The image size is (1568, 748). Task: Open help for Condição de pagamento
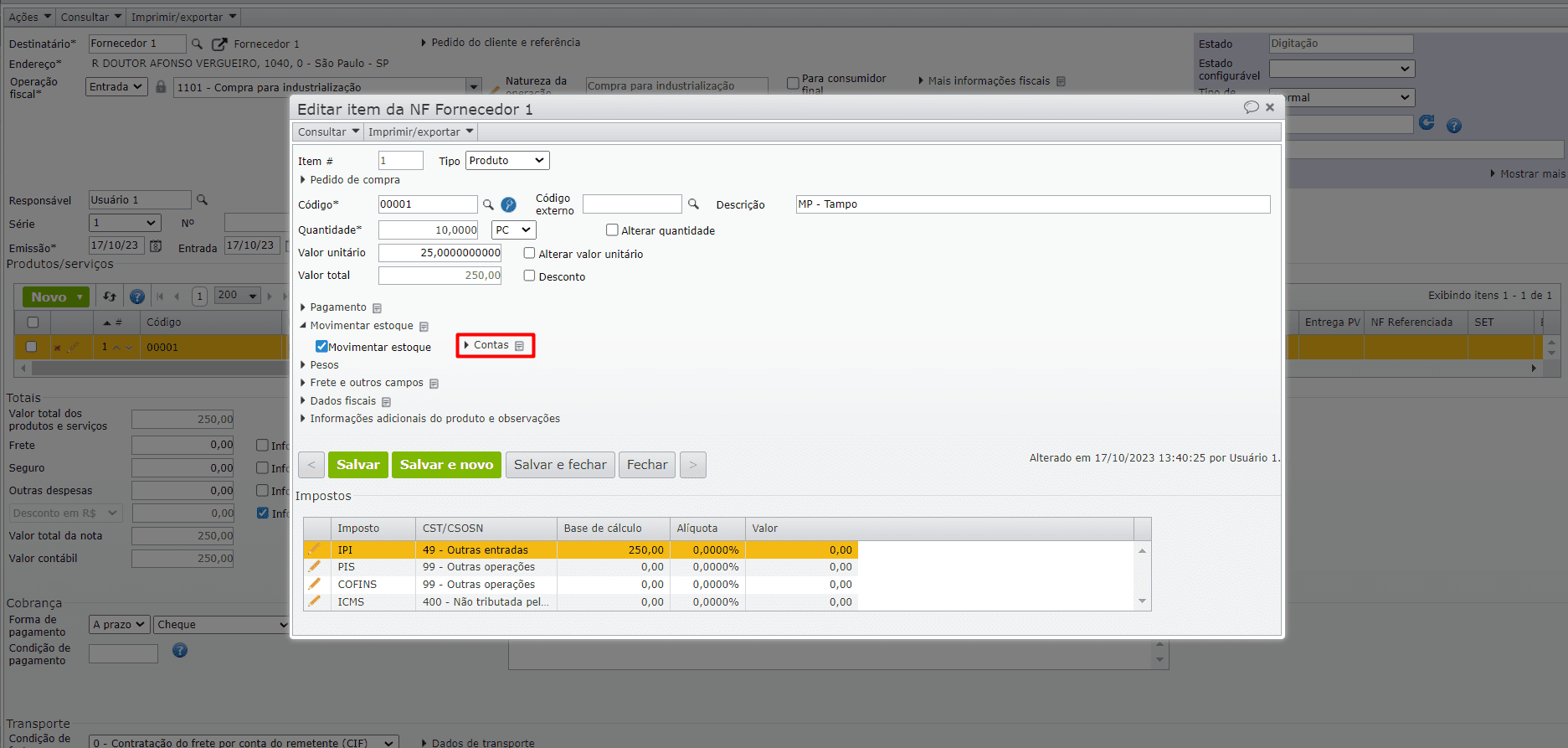point(180,650)
